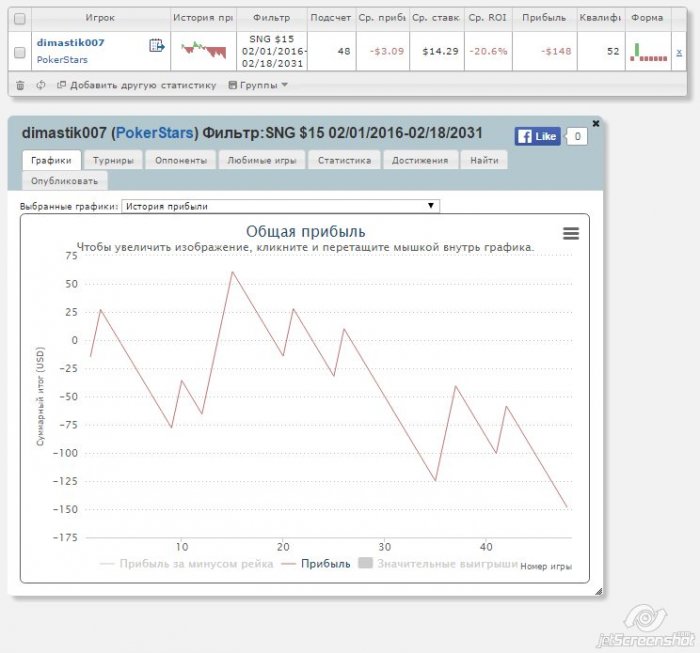
Task: Toggle the 'Прибыль' series in chart legend
Action: click(x=316, y=564)
